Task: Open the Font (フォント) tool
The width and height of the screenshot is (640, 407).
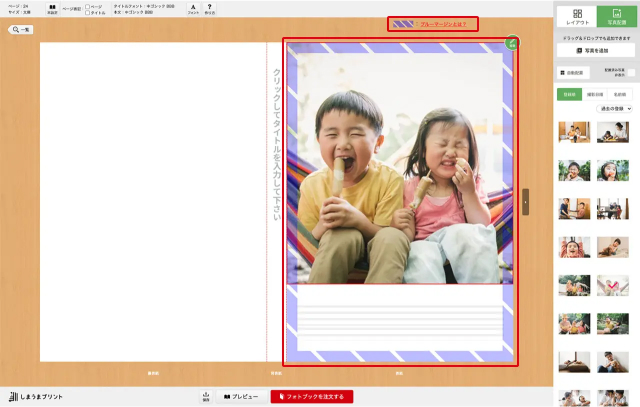Action: (x=193, y=9)
